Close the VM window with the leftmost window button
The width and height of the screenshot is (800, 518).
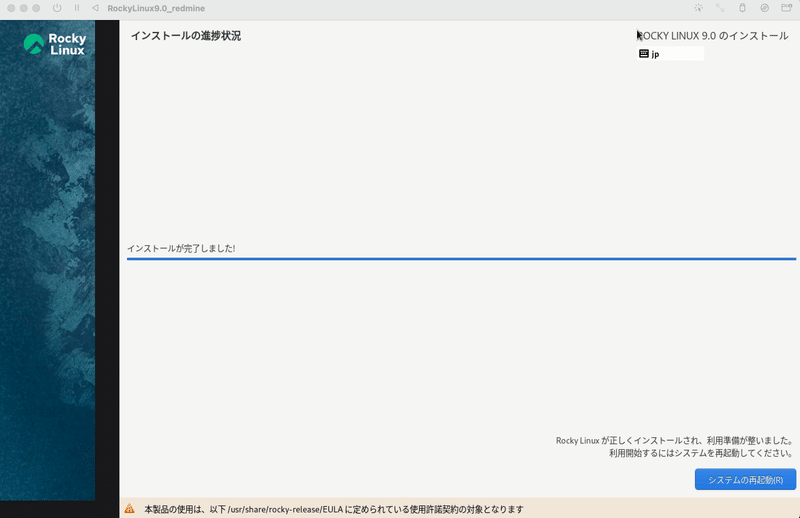pyautogui.click(x=11, y=8)
